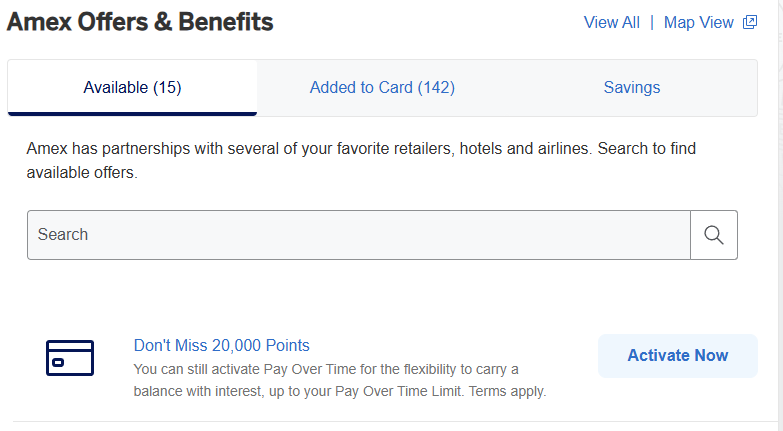The height and width of the screenshot is (431, 783).
Task: Switch to the Savings tab
Action: tap(632, 88)
